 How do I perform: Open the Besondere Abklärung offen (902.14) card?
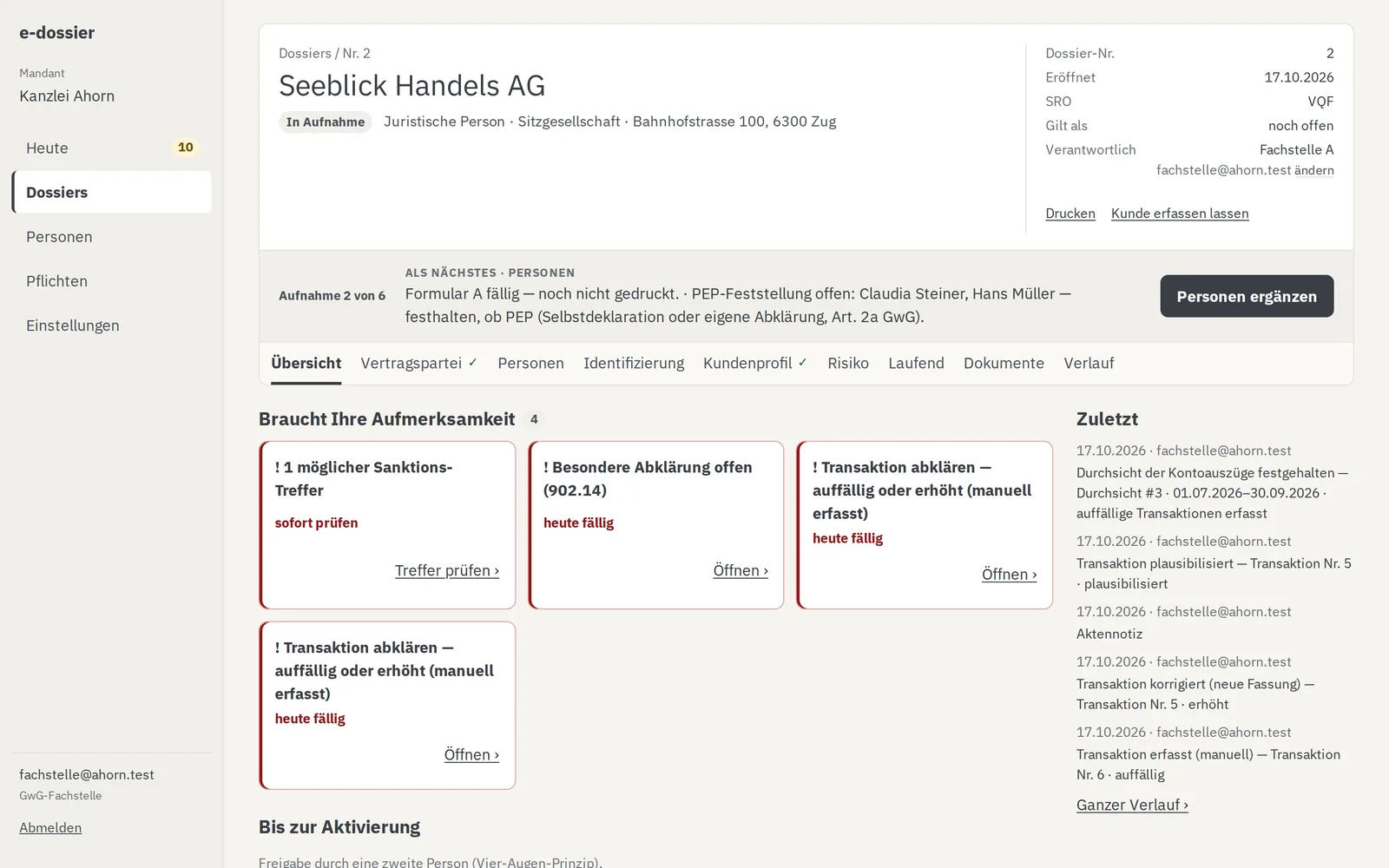tap(741, 570)
